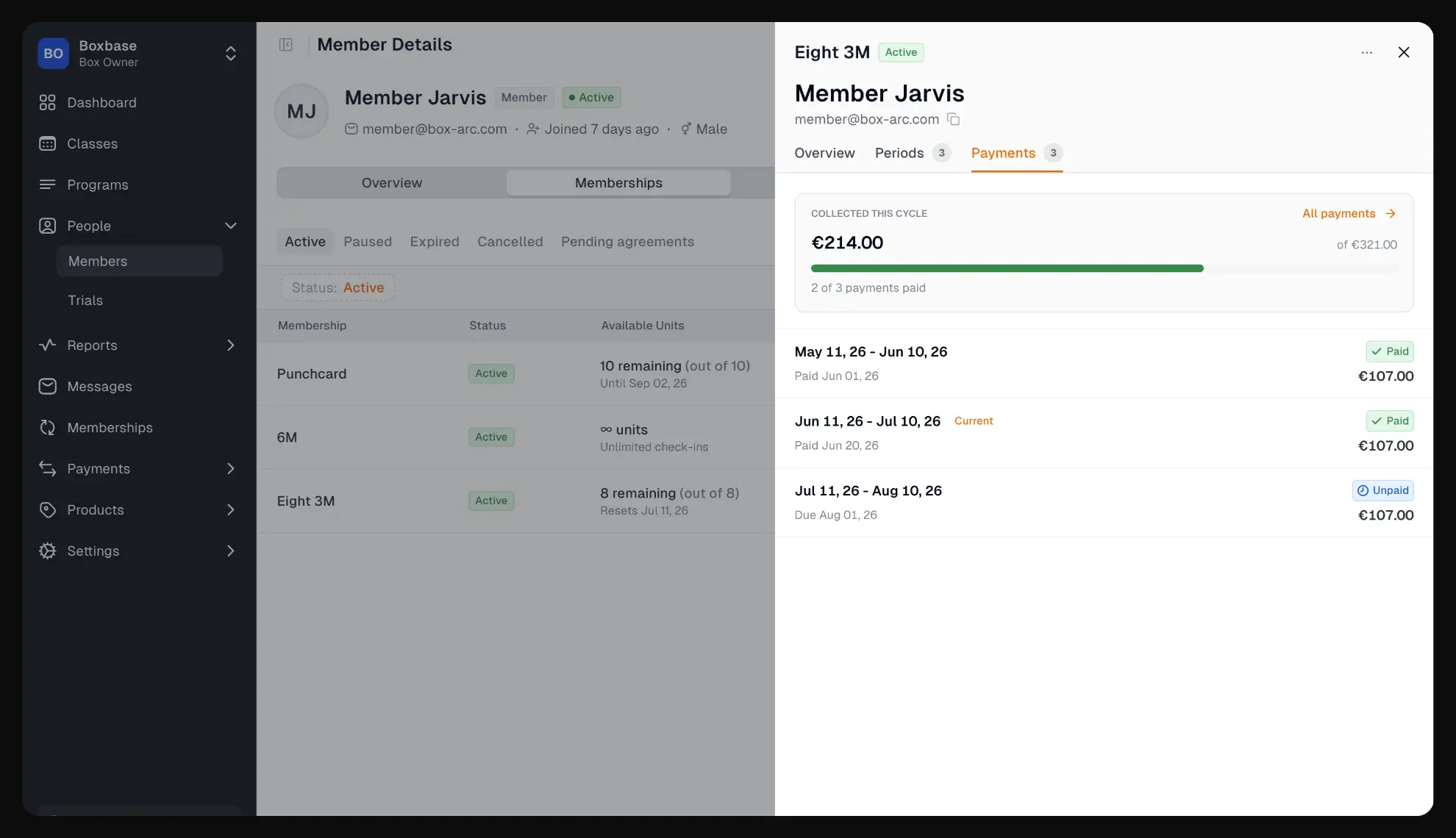
Task: Open the Messages envelope icon
Action: click(47, 387)
